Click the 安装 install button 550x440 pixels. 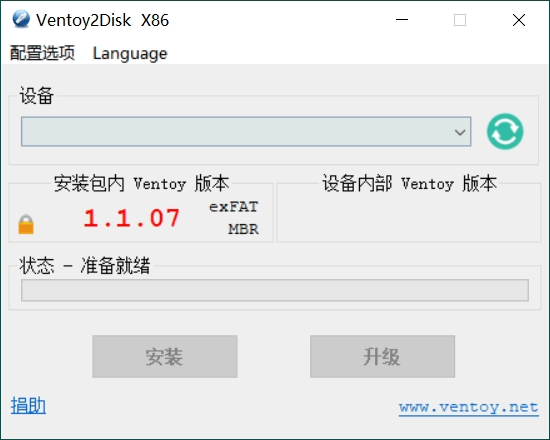(165, 356)
